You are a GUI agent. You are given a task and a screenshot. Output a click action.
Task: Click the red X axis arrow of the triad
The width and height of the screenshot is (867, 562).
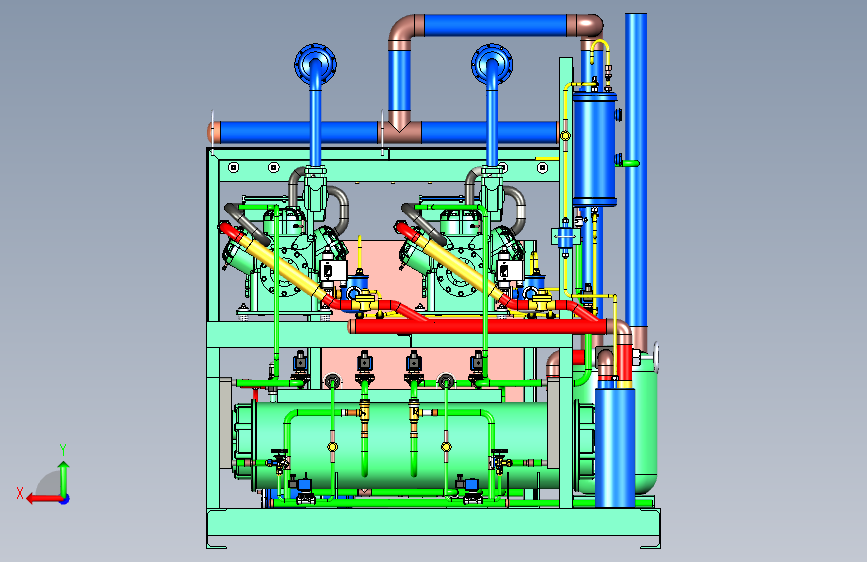44,499
